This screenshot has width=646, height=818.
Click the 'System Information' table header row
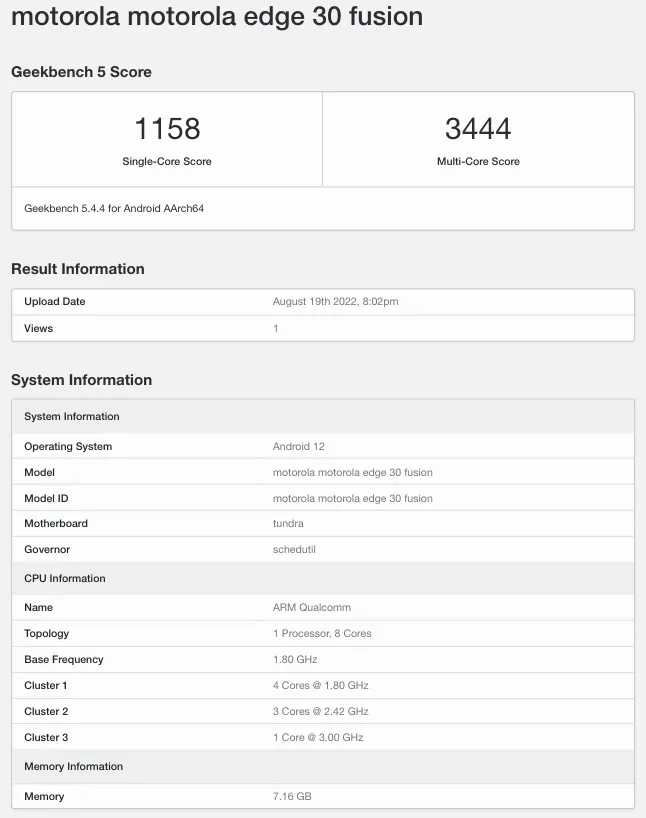323,416
